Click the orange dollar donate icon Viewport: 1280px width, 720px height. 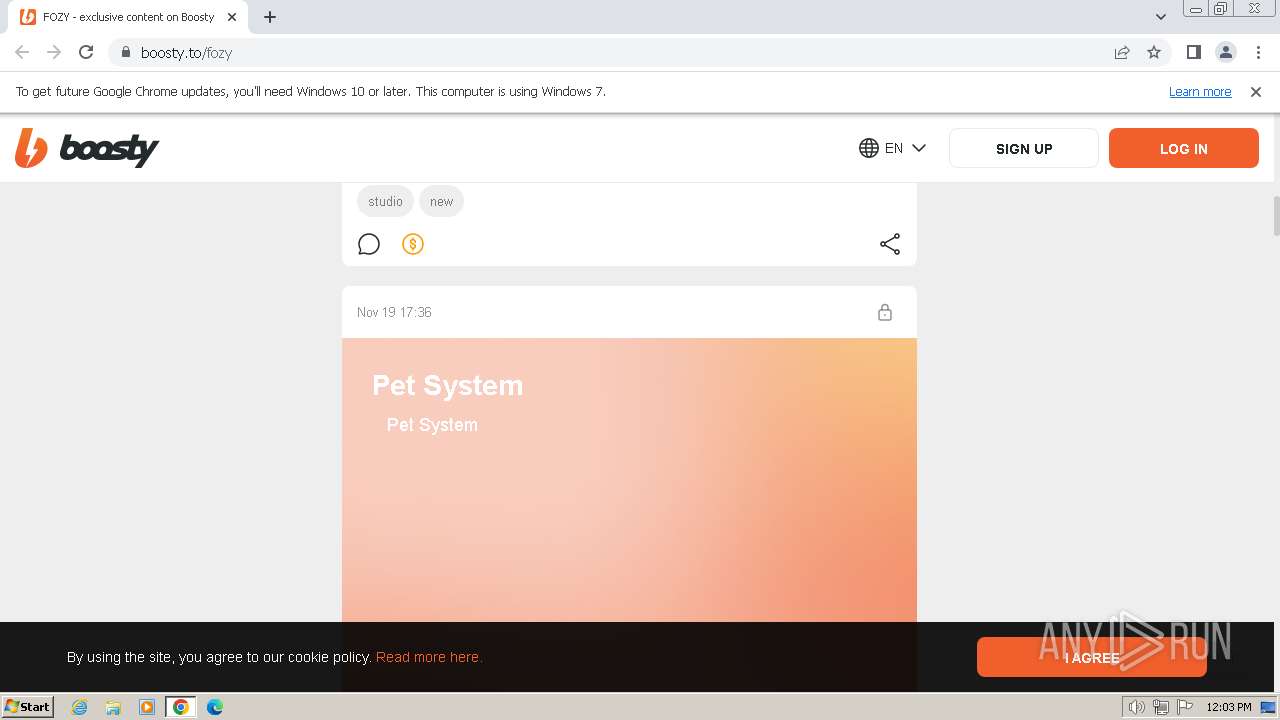(x=413, y=244)
